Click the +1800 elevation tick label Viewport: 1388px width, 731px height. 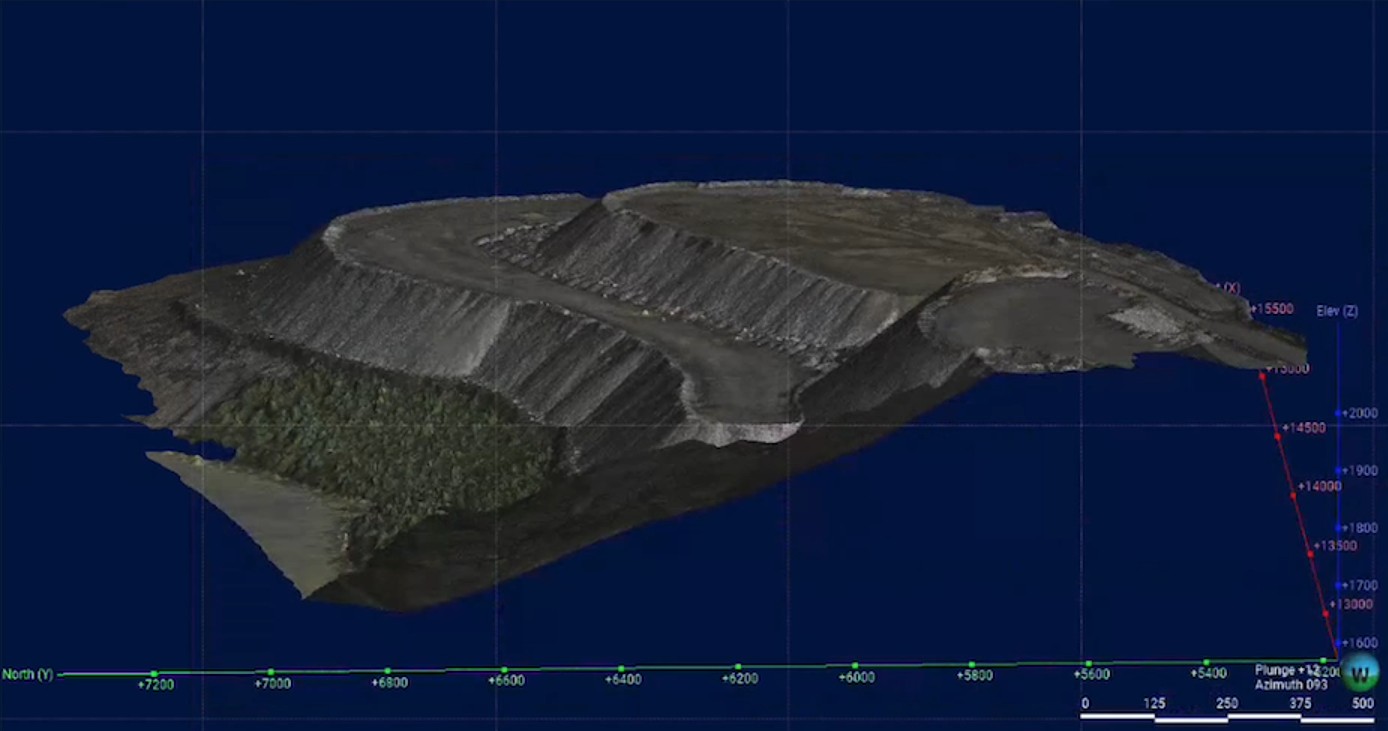pos(1360,528)
